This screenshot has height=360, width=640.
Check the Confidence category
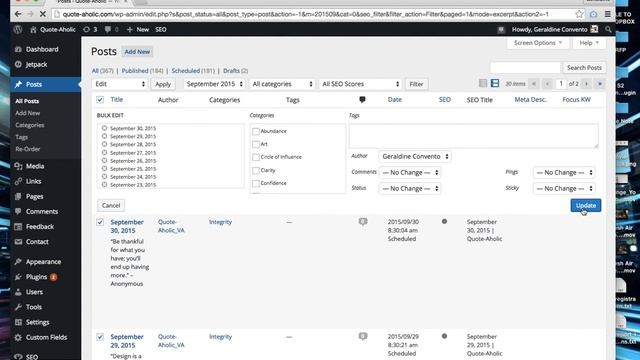(x=256, y=183)
